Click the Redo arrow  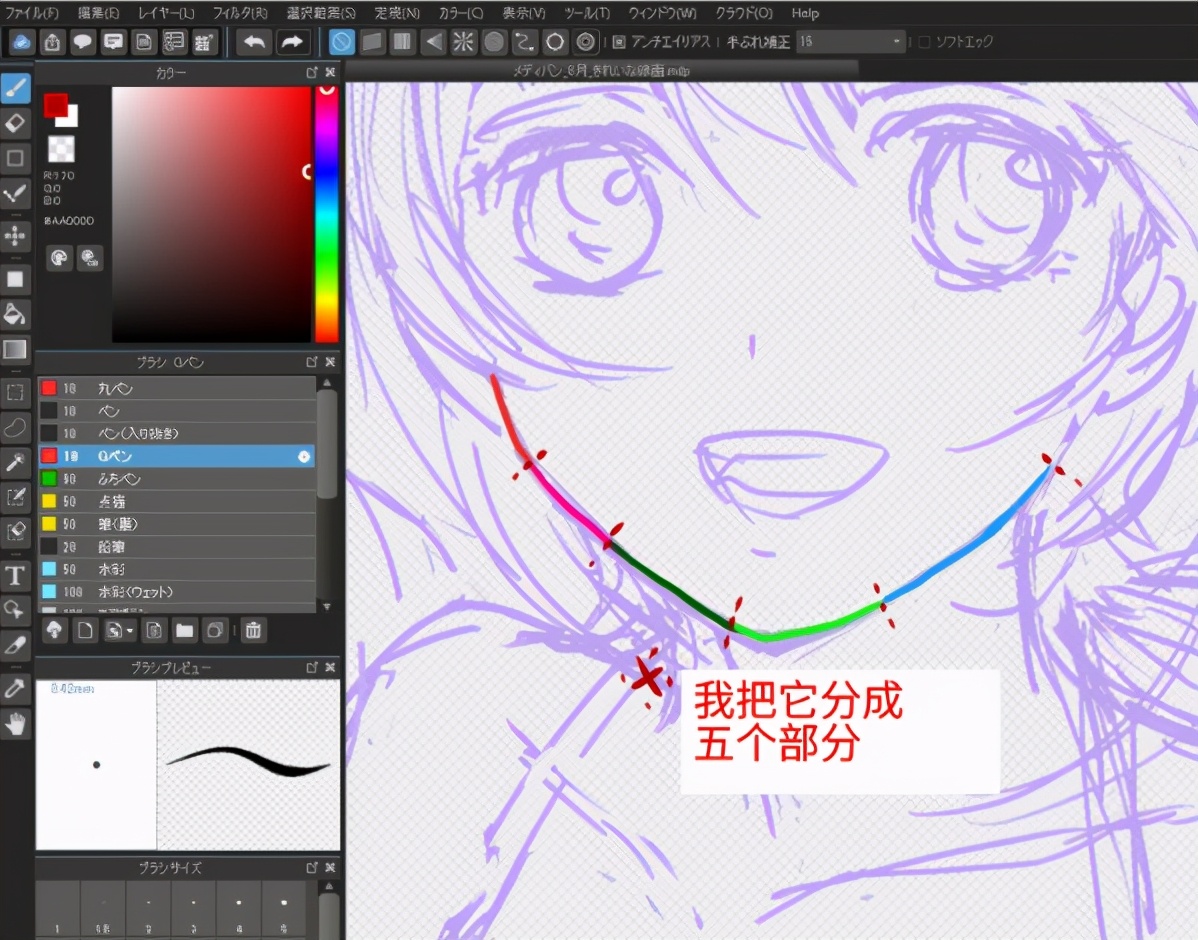(x=293, y=42)
